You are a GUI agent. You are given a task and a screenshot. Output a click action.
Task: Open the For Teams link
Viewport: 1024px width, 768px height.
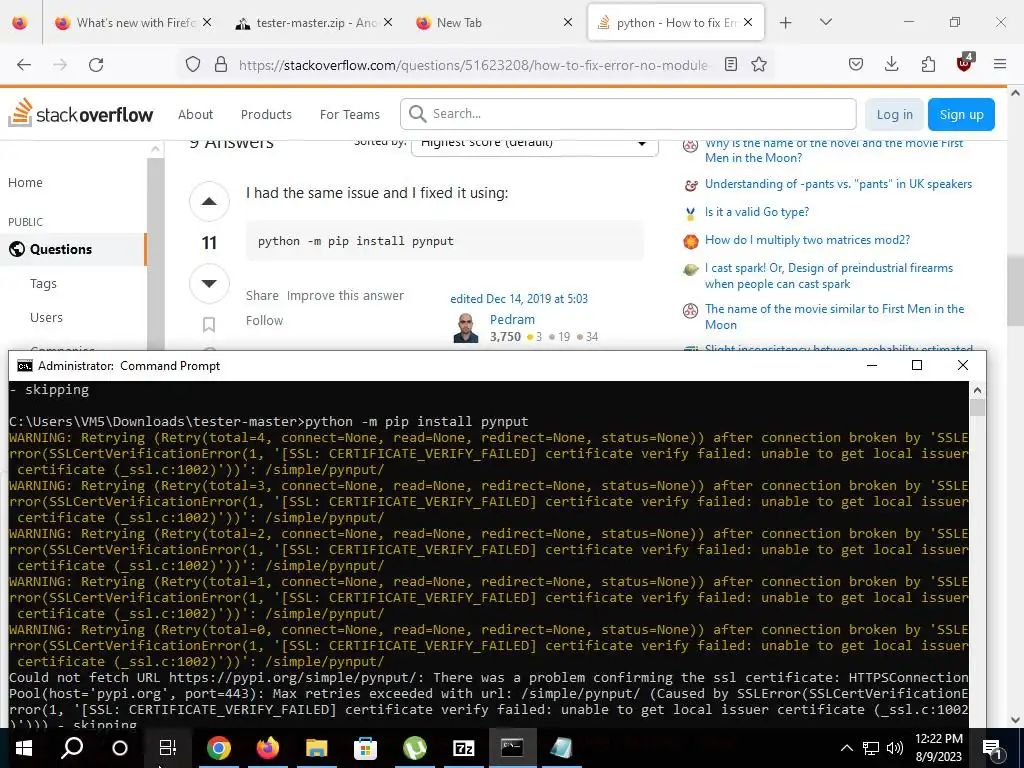(x=349, y=114)
